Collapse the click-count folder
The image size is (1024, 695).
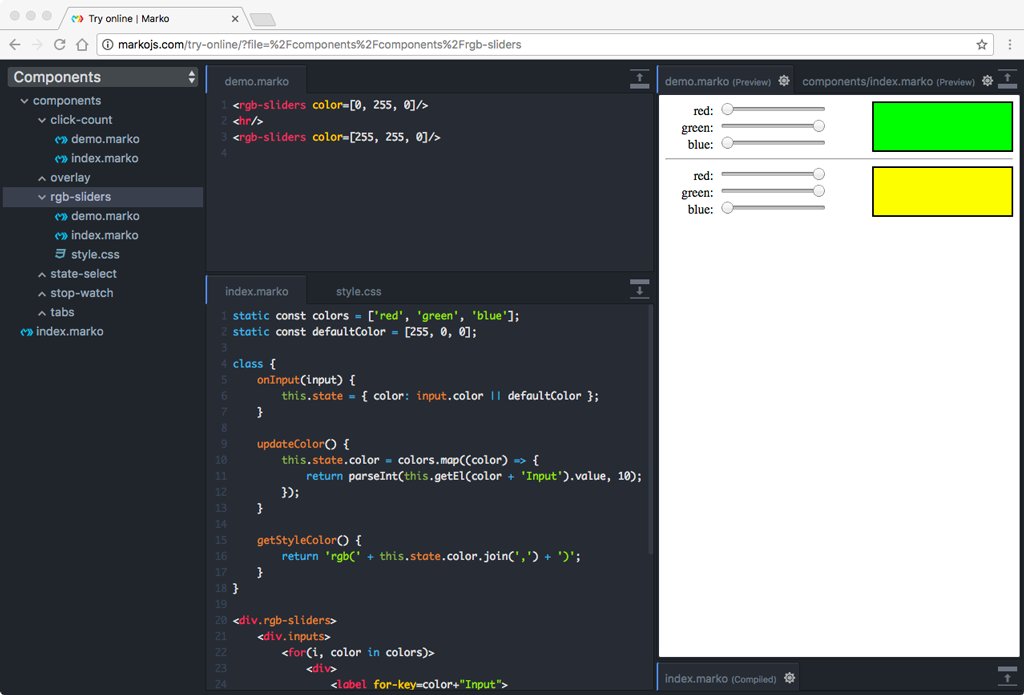pyautogui.click(x=42, y=120)
